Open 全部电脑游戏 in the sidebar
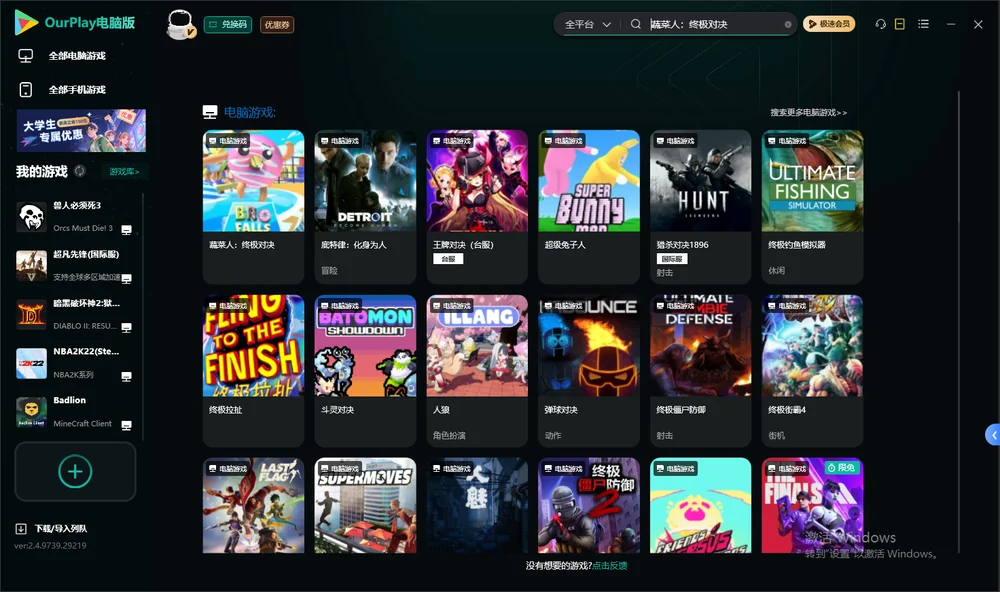The height and width of the screenshot is (592, 1000). [62, 56]
